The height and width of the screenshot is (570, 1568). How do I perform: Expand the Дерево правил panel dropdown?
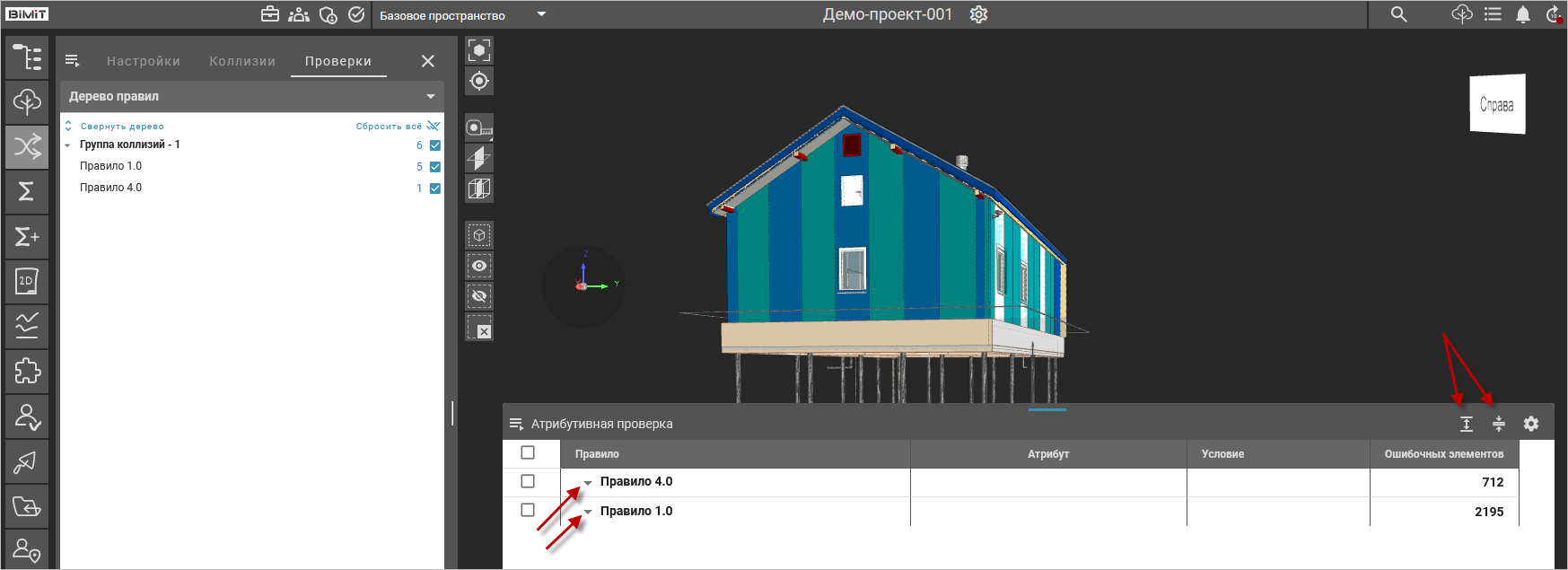[x=431, y=97]
